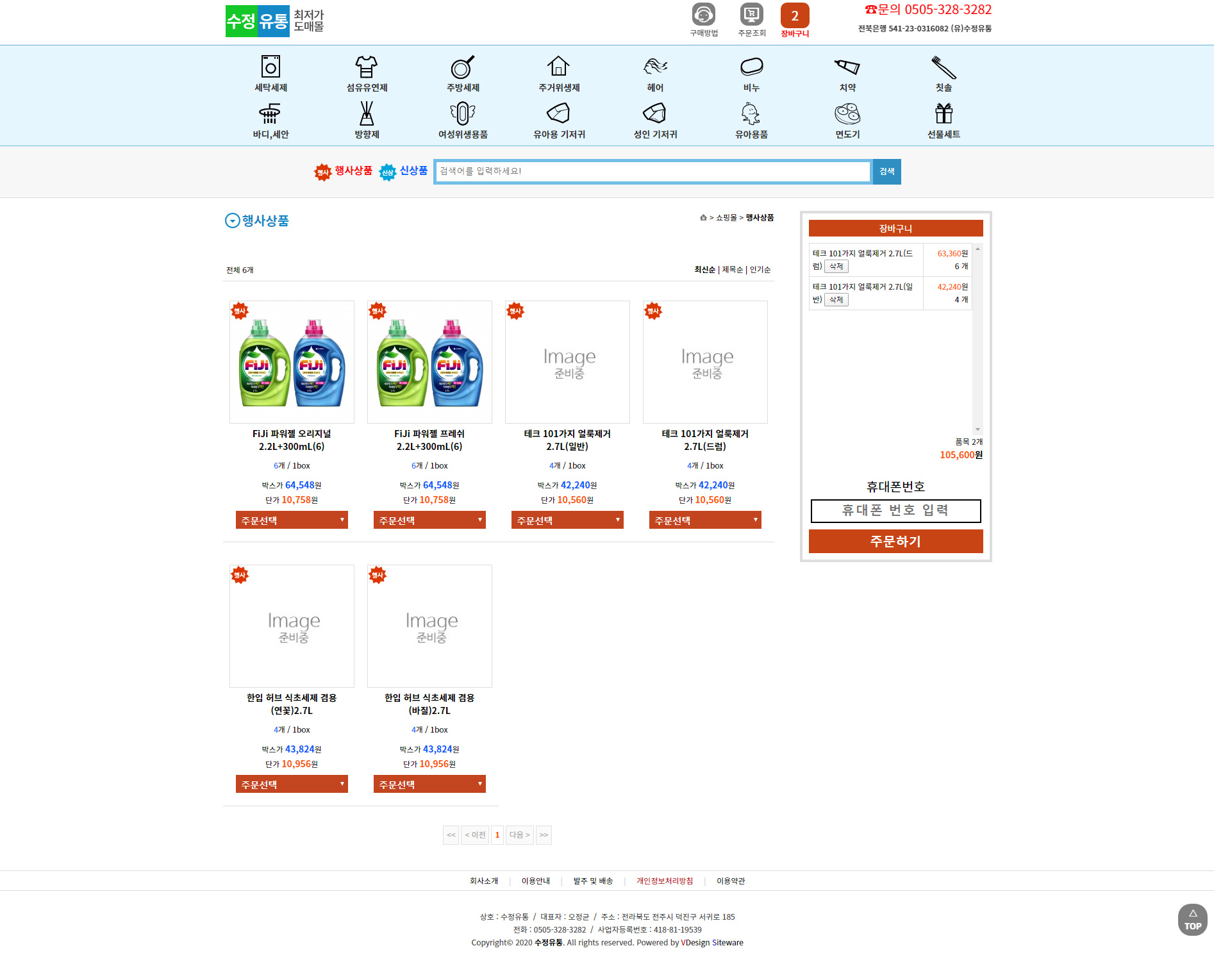The image size is (1214, 980).
Task: Click the 수정유통 site logo
Action: (274, 21)
